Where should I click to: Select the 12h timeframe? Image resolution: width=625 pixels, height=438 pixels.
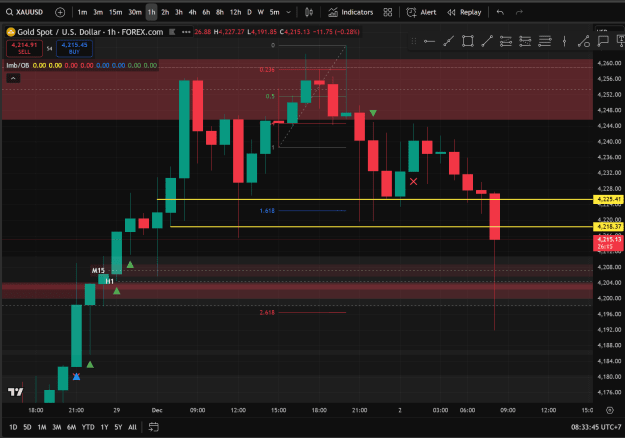[235, 12]
